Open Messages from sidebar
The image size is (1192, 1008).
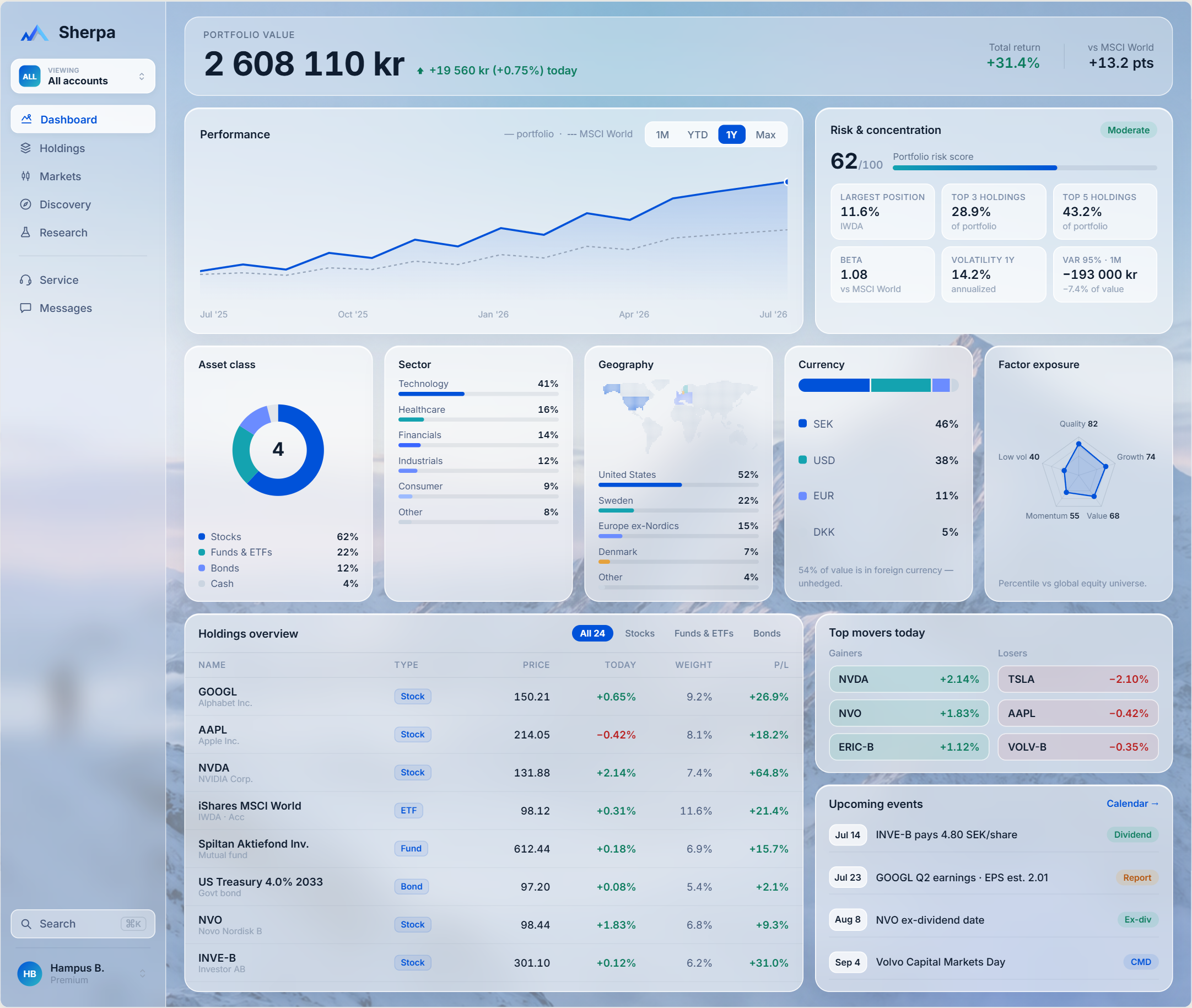[x=83, y=308]
